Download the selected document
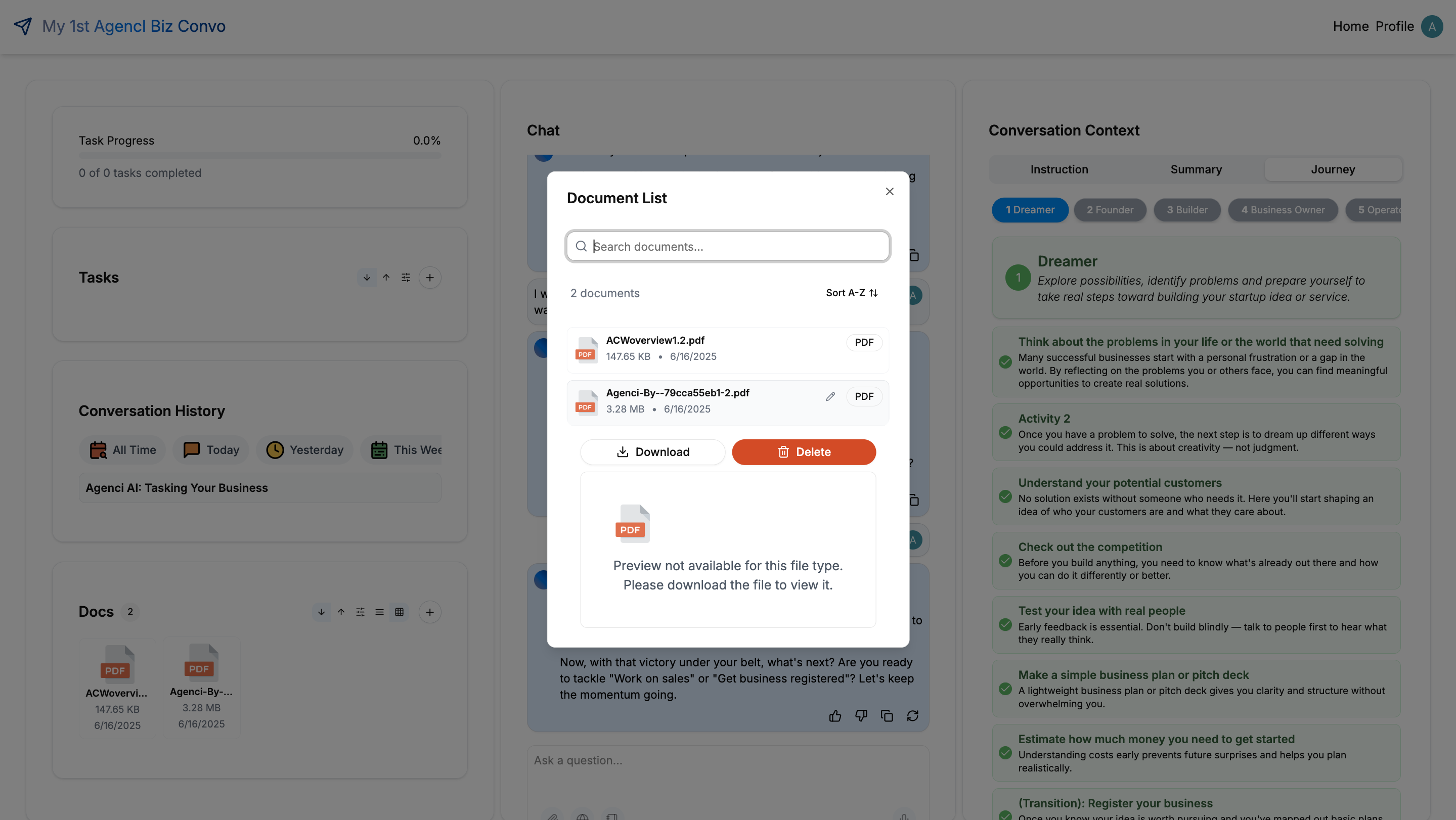Screen dimensions: 1456x820 tap(652, 452)
